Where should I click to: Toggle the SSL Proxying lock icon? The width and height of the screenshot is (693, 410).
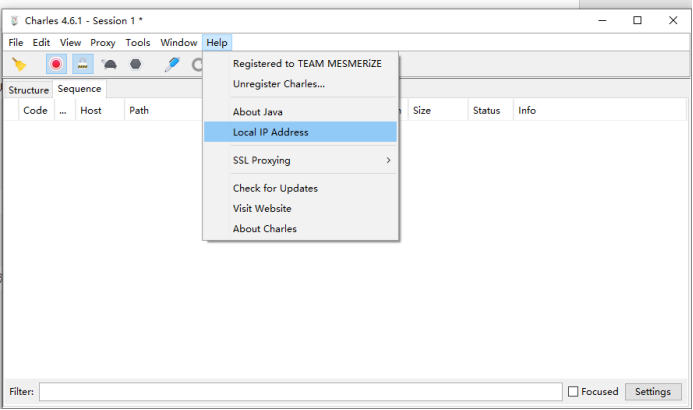pos(82,65)
